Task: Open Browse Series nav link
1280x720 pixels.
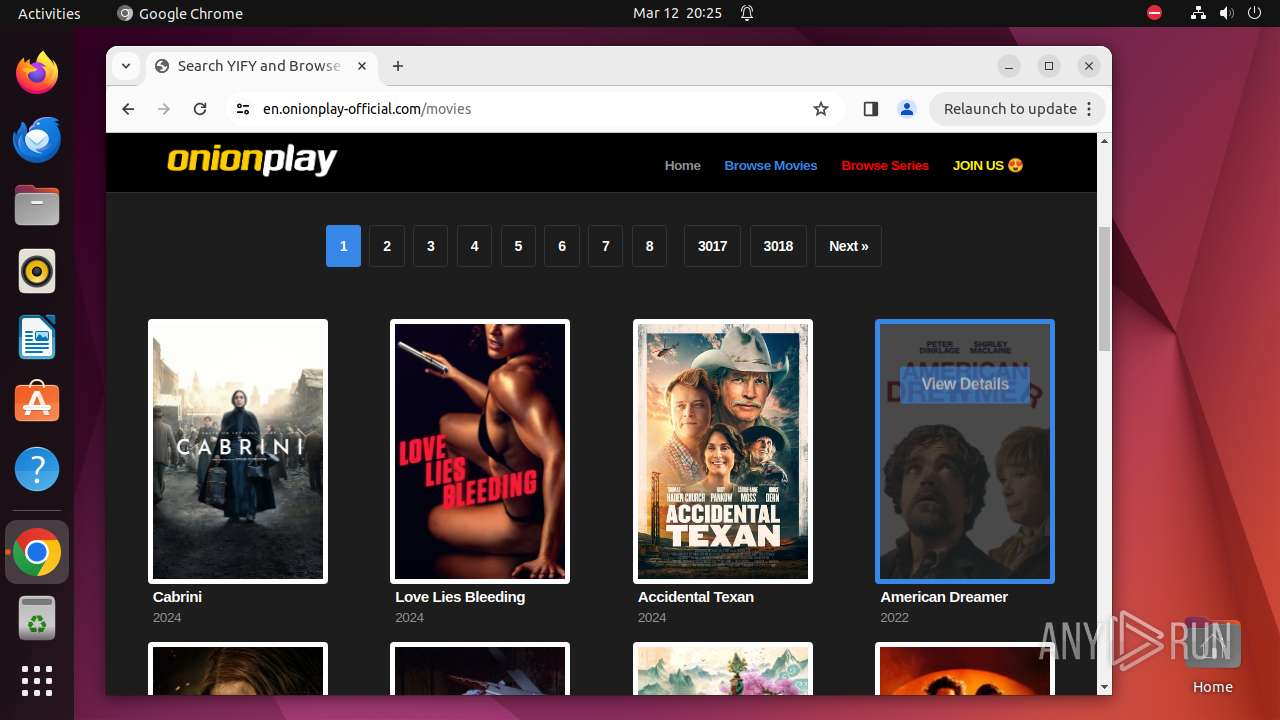Action: pyautogui.click(x=885, y=165)
